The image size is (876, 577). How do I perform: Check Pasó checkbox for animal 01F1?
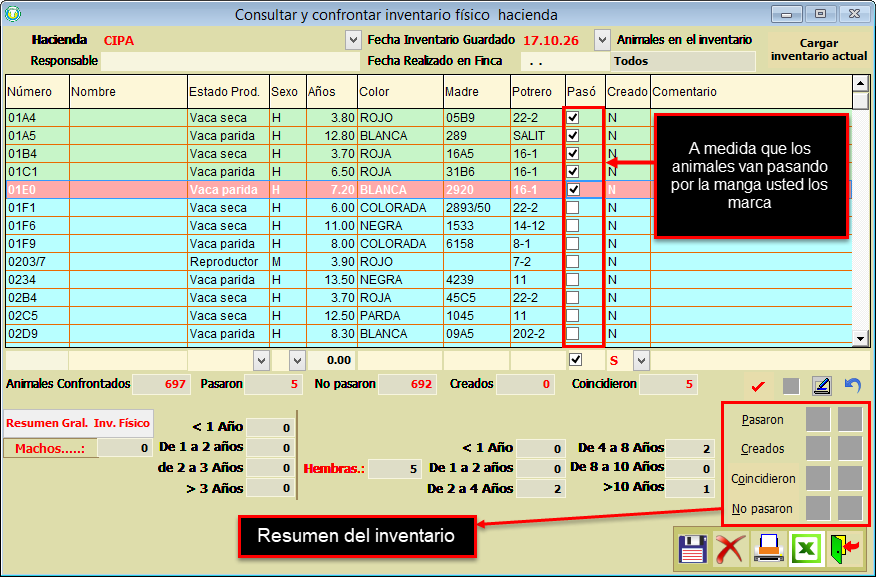tap(574, 208)
